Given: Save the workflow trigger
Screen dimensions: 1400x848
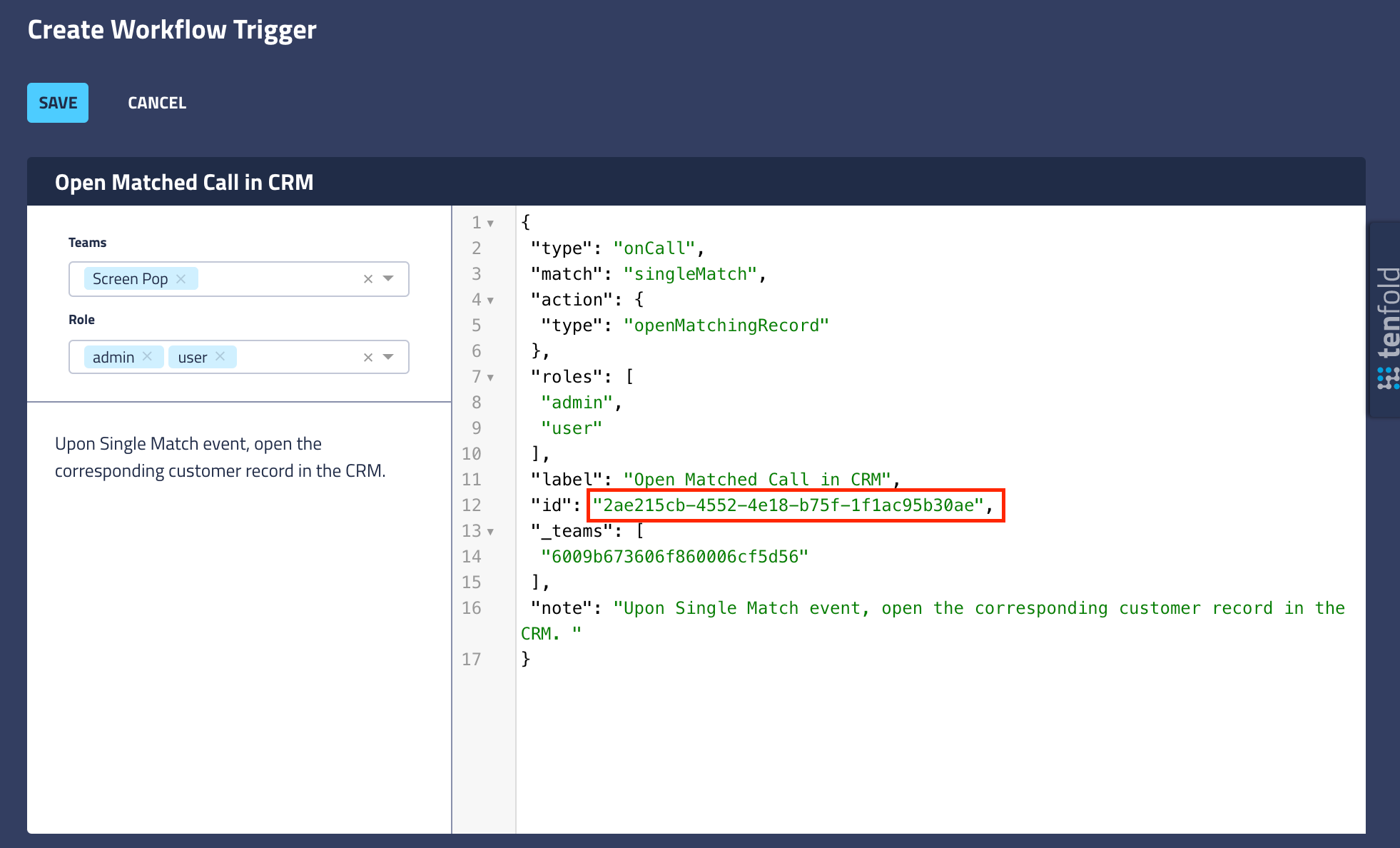Looking at the screenshot, I should [x=58, y=103].
